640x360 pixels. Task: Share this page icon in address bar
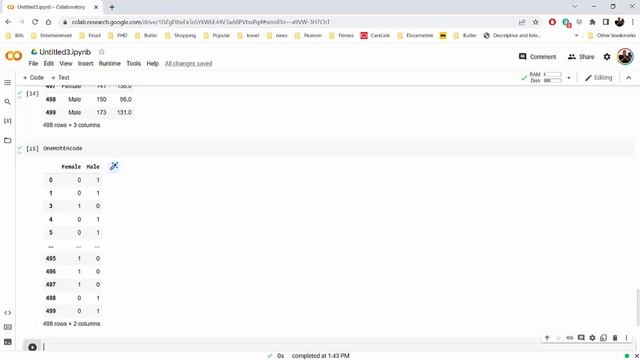522,22
